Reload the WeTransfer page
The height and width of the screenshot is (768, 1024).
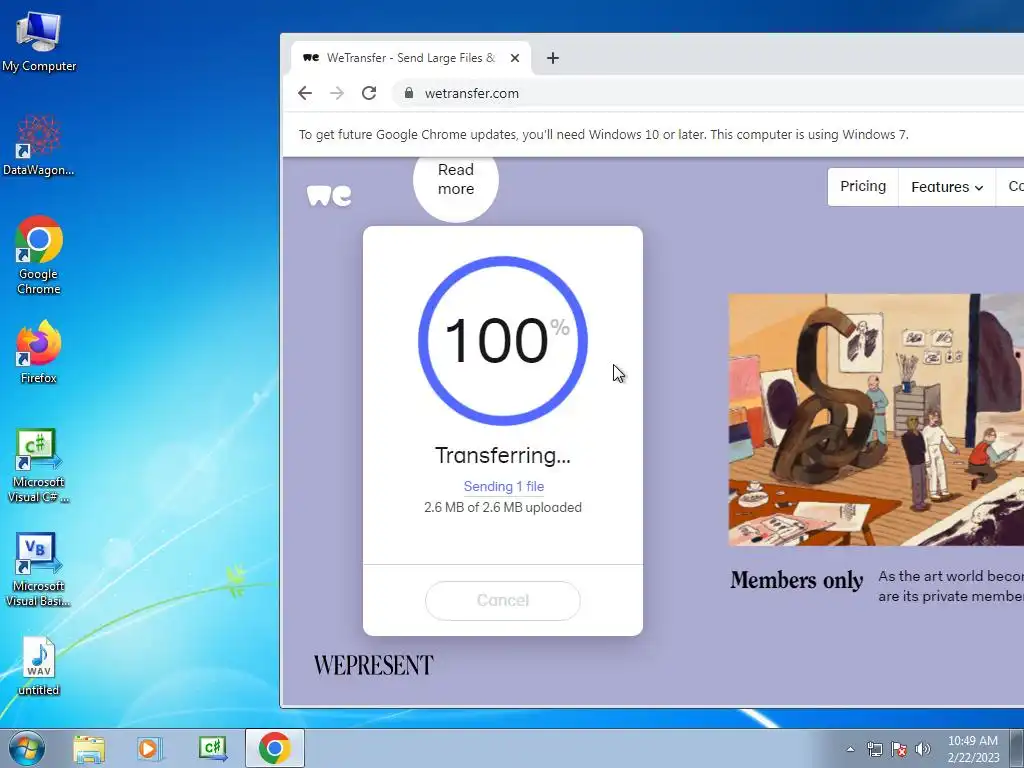369,93
